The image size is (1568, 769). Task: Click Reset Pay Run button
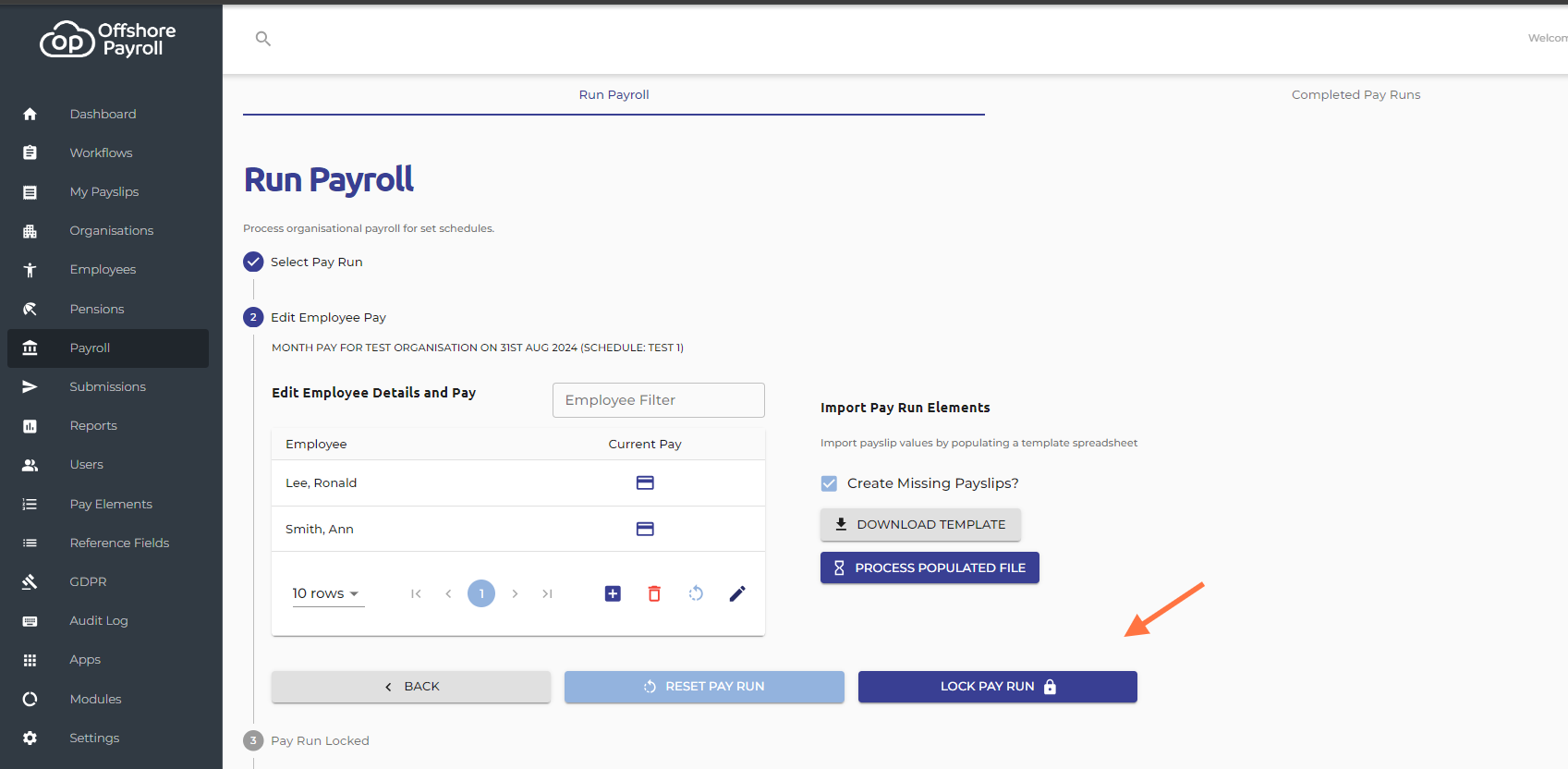click(704, 687)
